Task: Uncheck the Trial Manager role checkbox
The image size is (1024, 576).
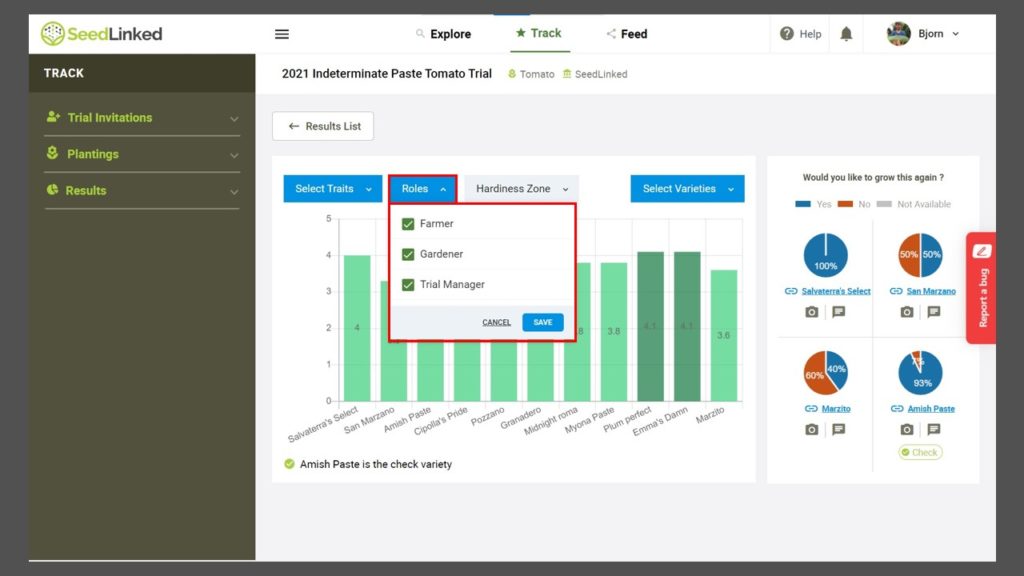Action: click(x=408, y=285)
